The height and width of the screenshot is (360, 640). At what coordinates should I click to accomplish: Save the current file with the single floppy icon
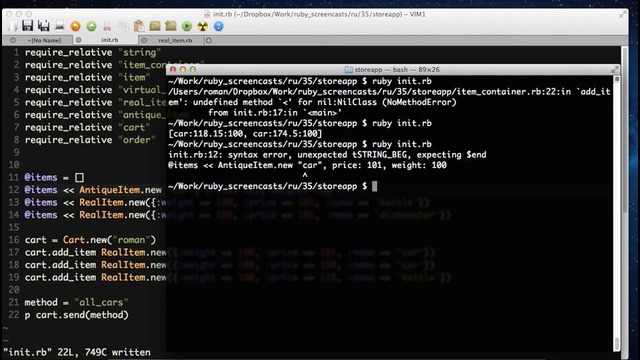27,26
